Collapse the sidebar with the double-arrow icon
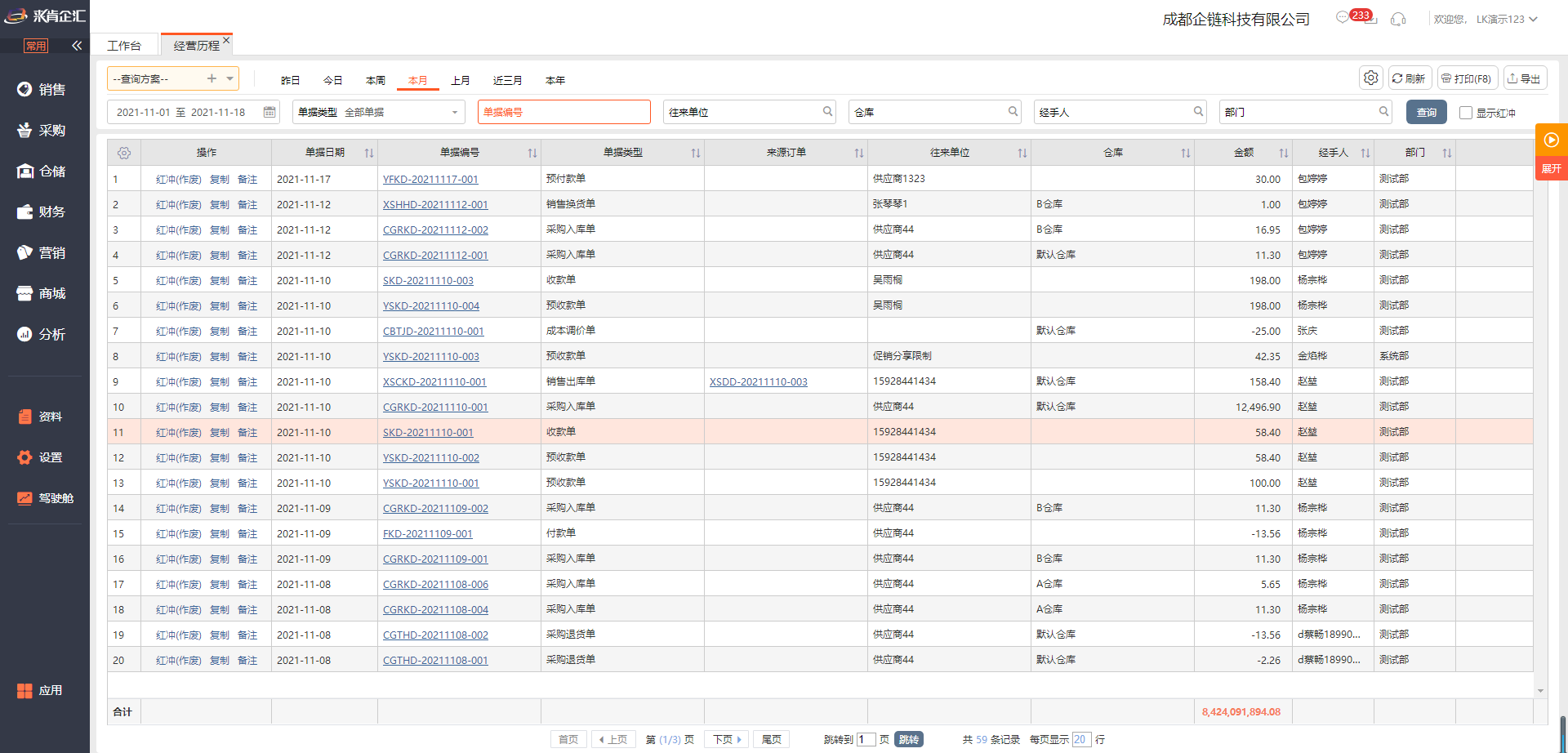The height and width of the screenshot is (753, 1568). [x=77, y=46]
